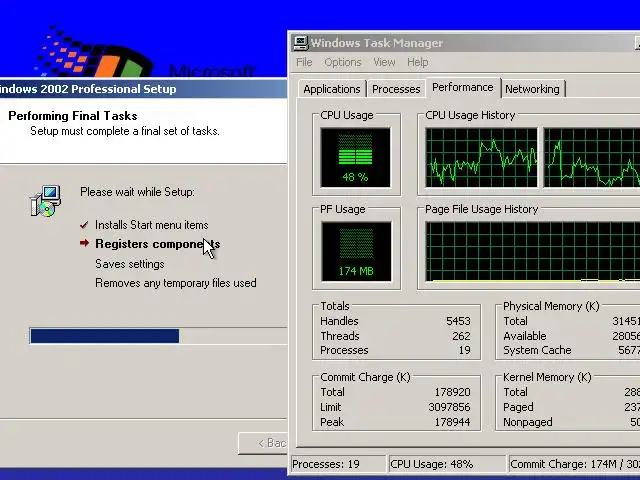Click the status bar CPU Usage: 48% panel
The image size is (640, 480).
[x=447, y=464]
